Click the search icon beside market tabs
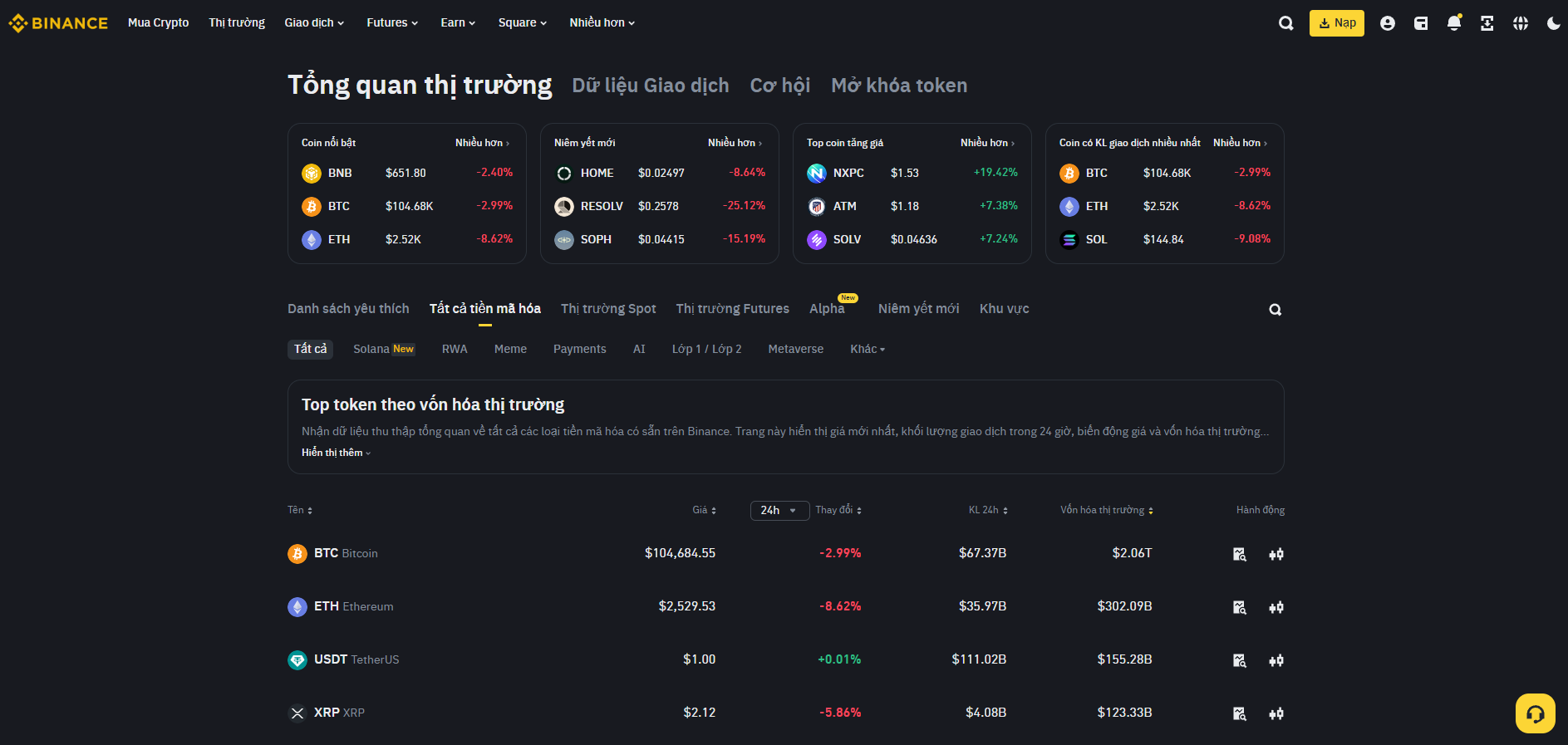 pyautogui.click(x=1275, y=310)
